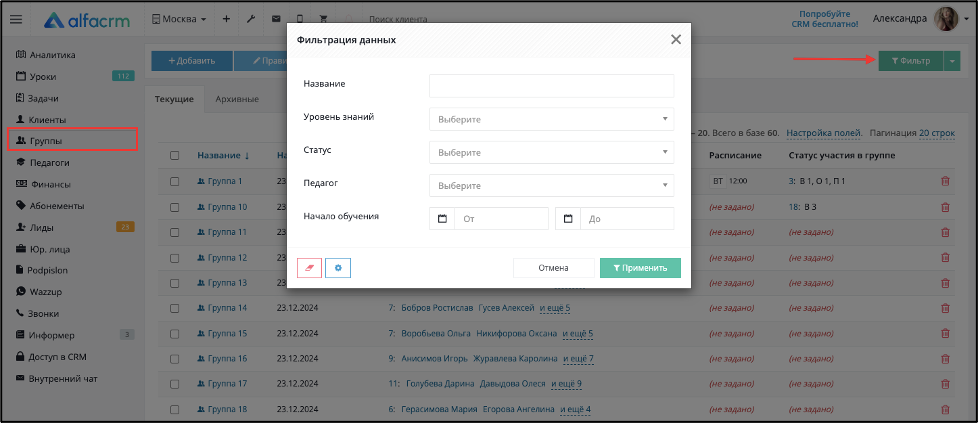Delete Группа 18 with trash icon

945,410
